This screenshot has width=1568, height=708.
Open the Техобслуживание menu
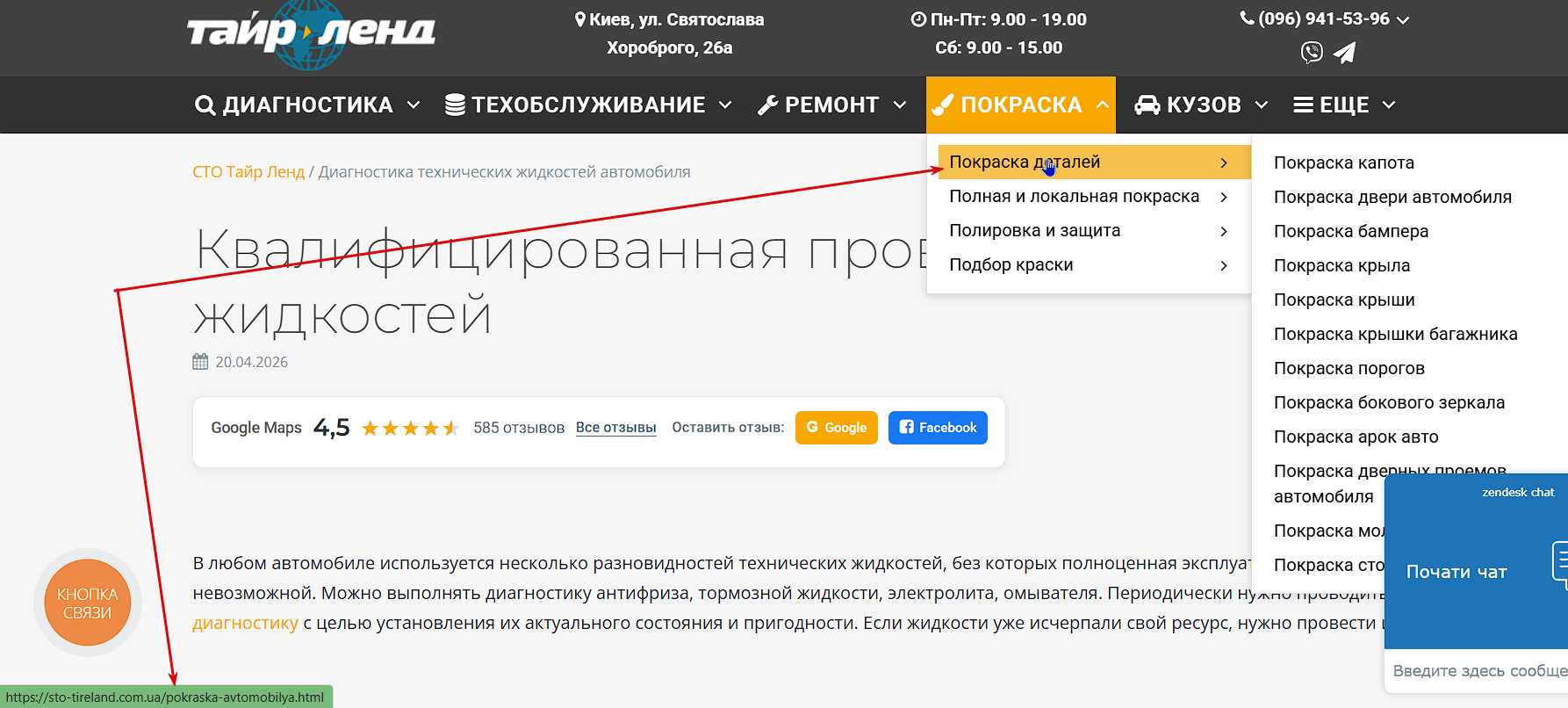pyautogui.click(x=588, y=105)
